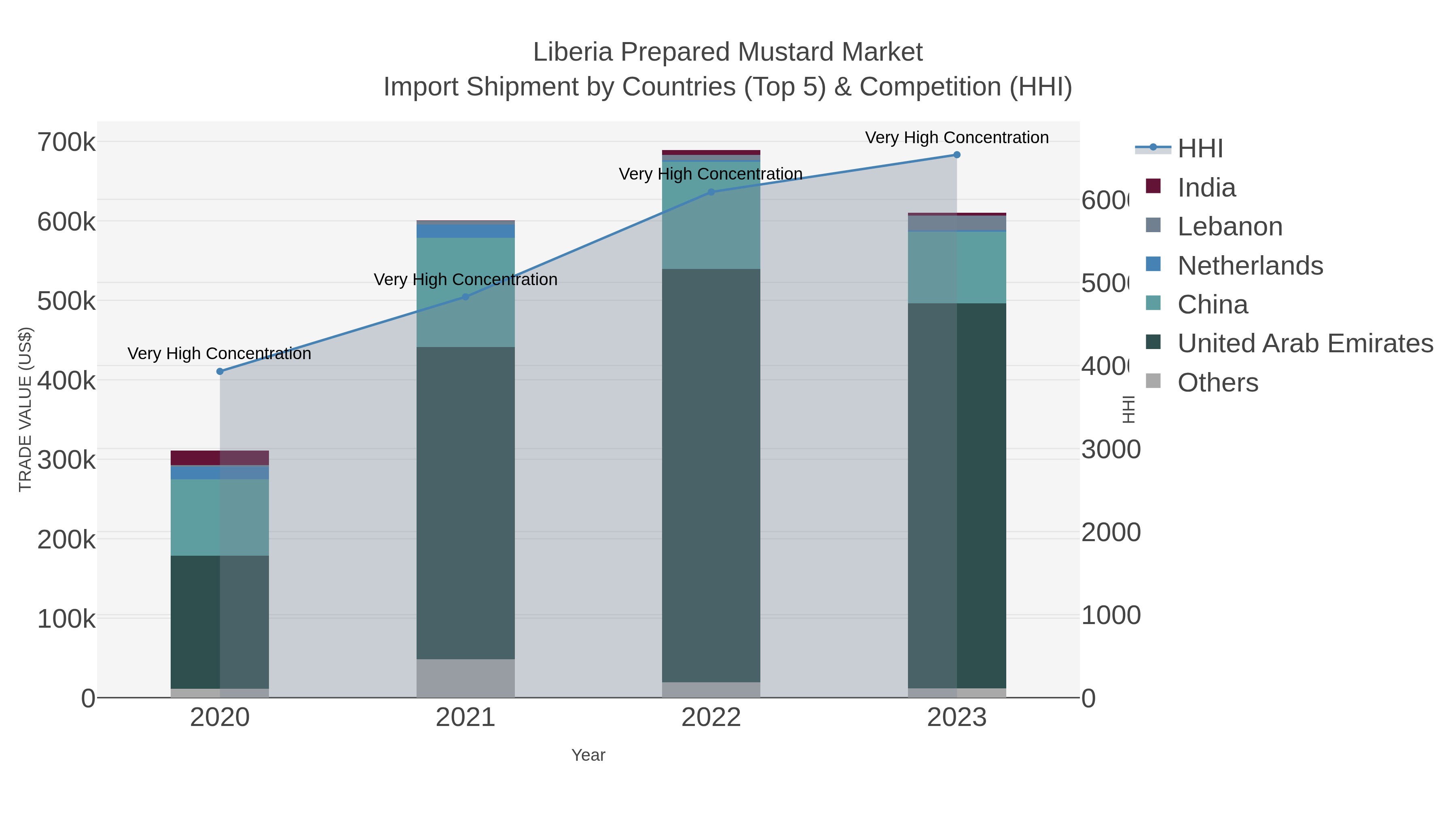This screenshot has height=819, width=1456.
Task: Click the Import Shipment by Countries subtitle
Action: tap(728, 87)
